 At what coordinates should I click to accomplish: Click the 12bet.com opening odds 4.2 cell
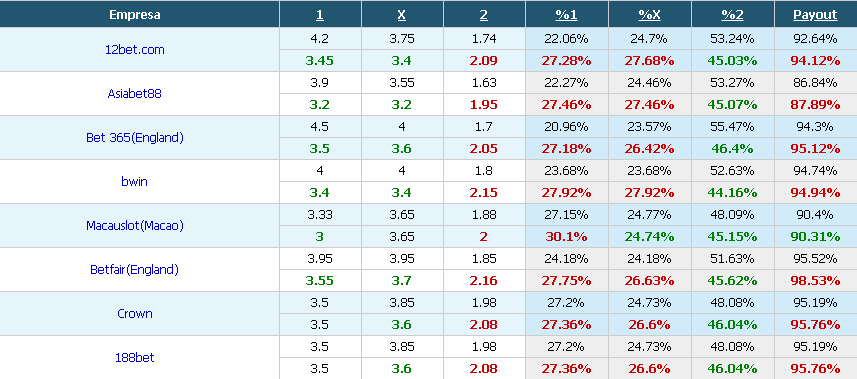(320, 39)
